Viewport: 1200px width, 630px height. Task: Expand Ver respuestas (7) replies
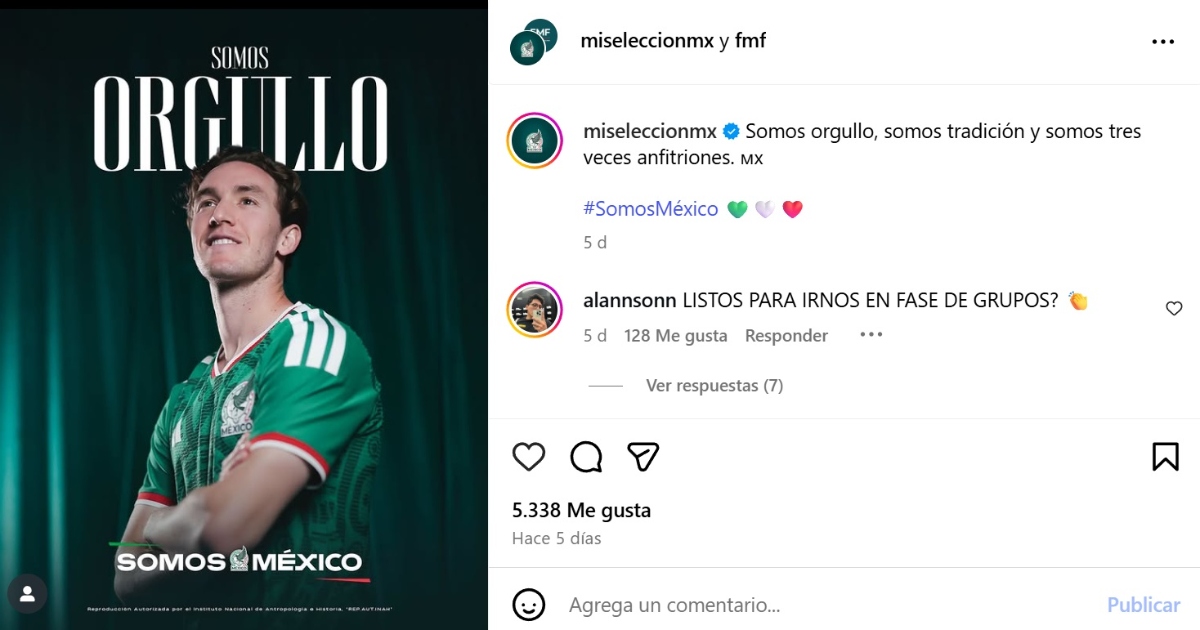pyautogui.click(x=714, y=385)
